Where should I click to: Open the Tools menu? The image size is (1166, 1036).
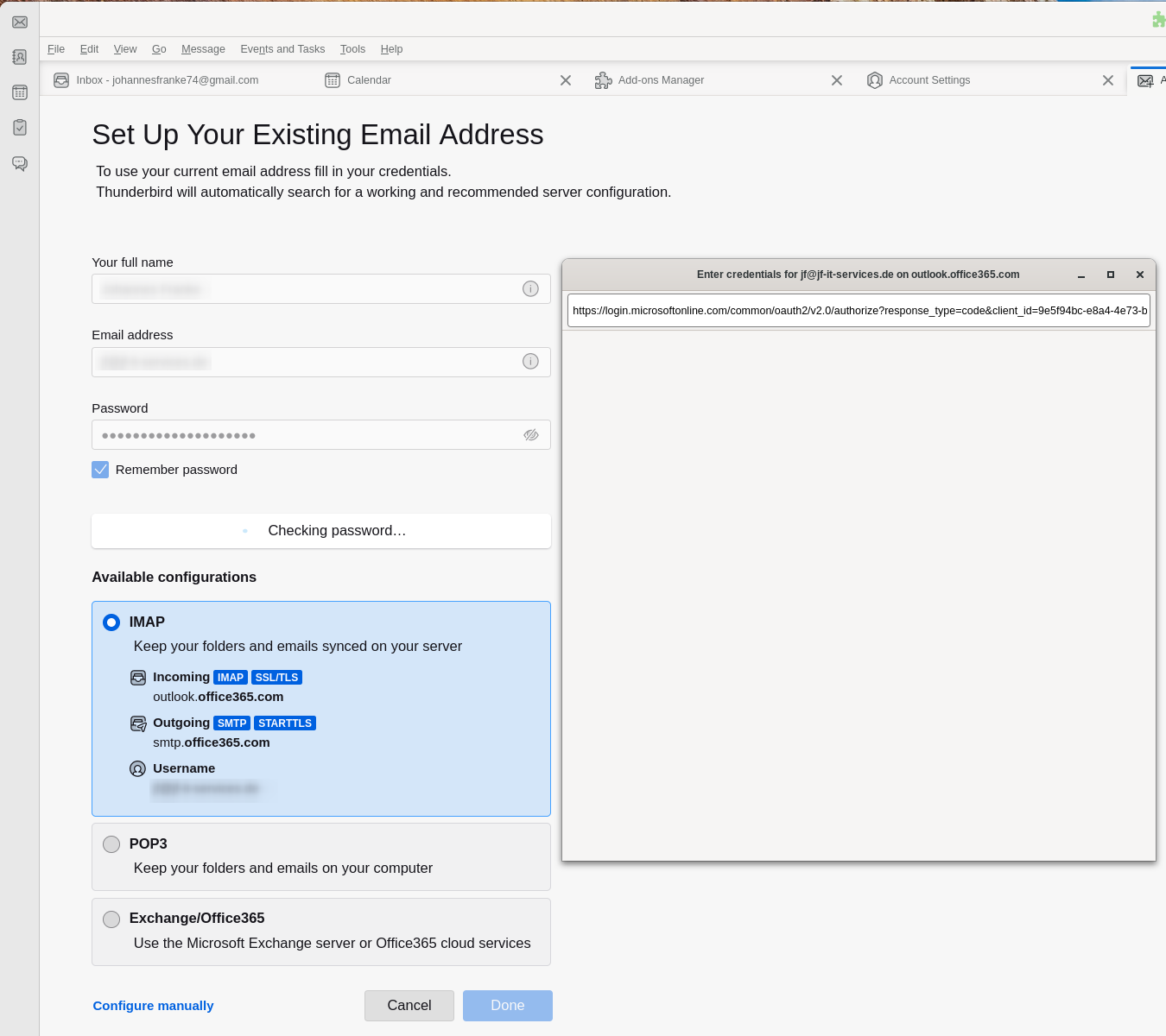pyautogui.click(x=352, y=49)
